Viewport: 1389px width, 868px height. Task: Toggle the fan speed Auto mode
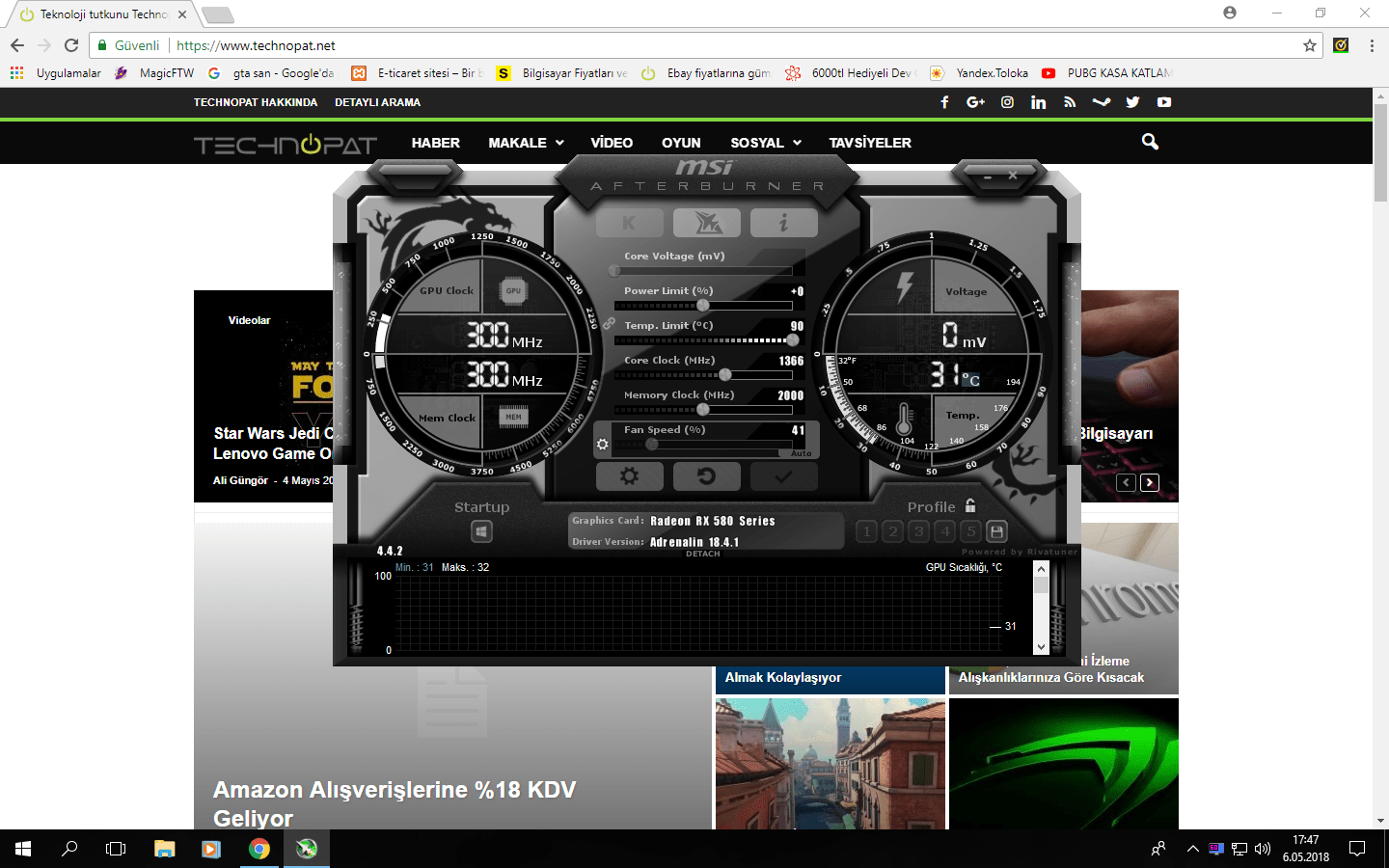(x=802, y=453)
